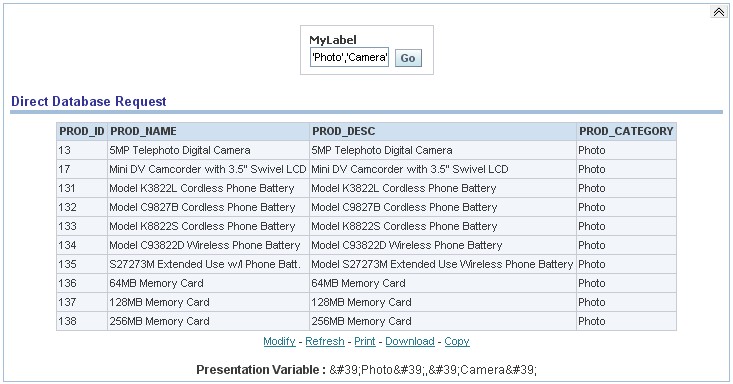The image size is (733, 384).
Task: Click PROD_ID cell 132
Action: click(x=82, y=207)
